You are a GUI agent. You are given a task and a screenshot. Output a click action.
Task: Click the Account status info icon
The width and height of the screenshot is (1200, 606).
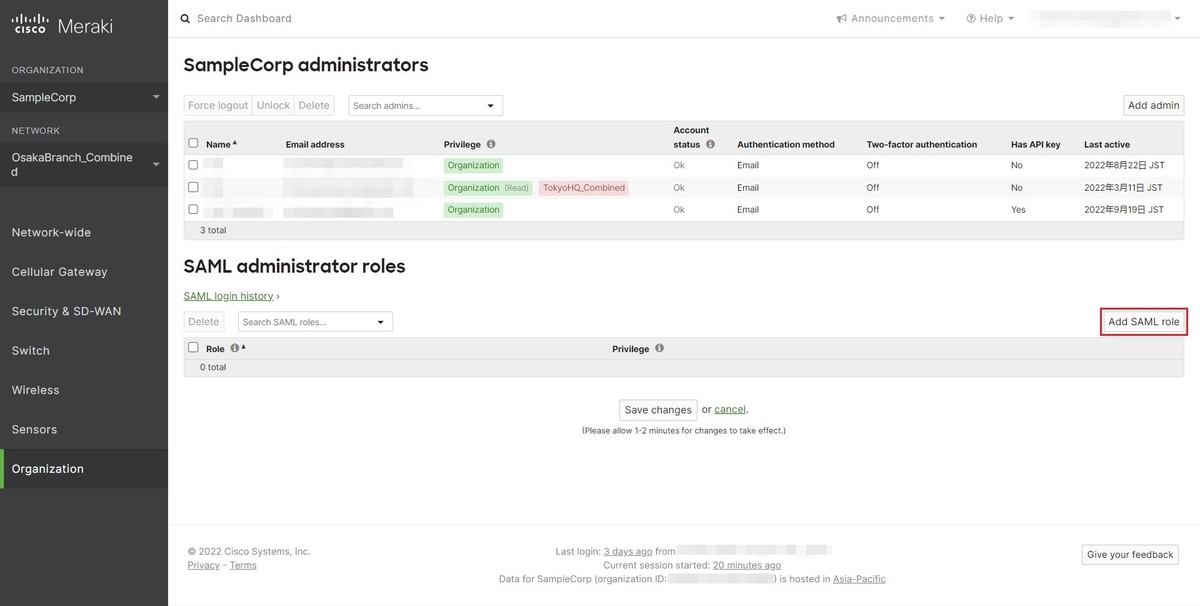click(710, 144)
